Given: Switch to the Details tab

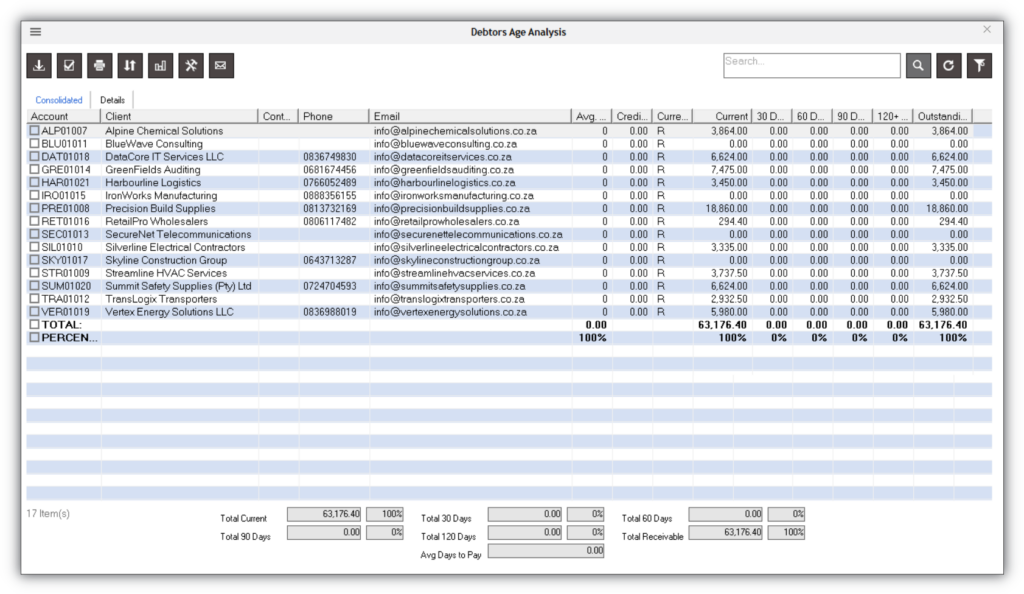Looking at the screenshot, I should [x=112, y=100].
